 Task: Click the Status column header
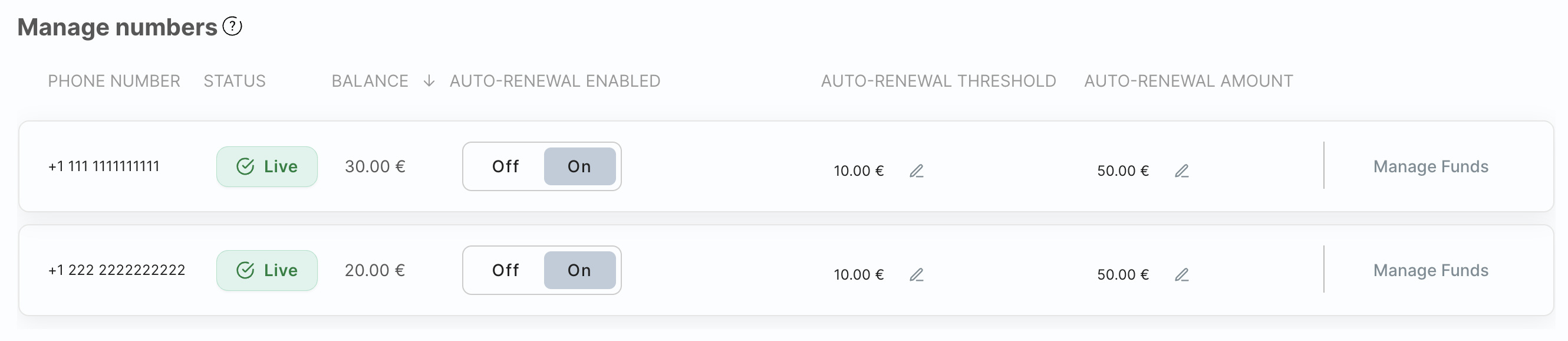[235, 81]
